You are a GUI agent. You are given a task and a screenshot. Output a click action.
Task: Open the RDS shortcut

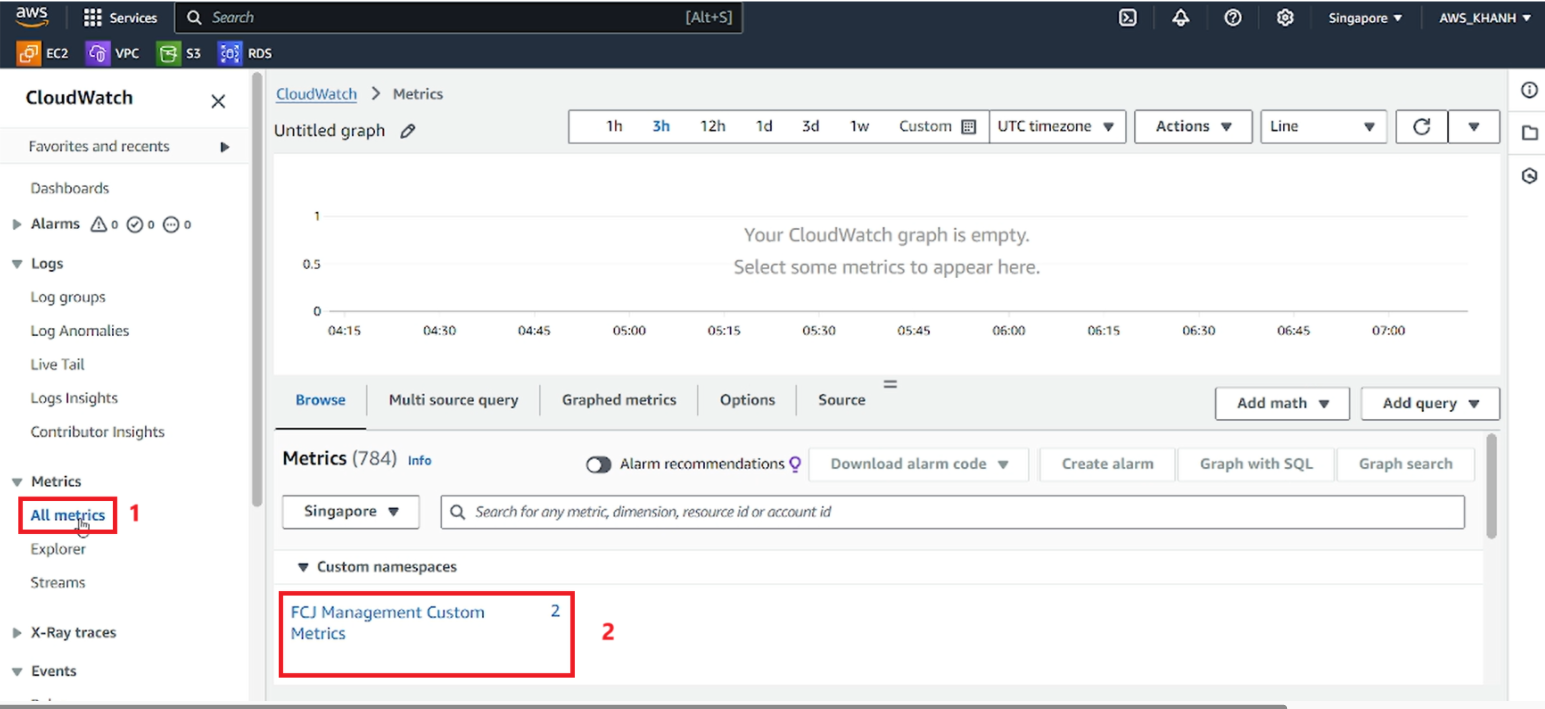click(x=245, y=53)
